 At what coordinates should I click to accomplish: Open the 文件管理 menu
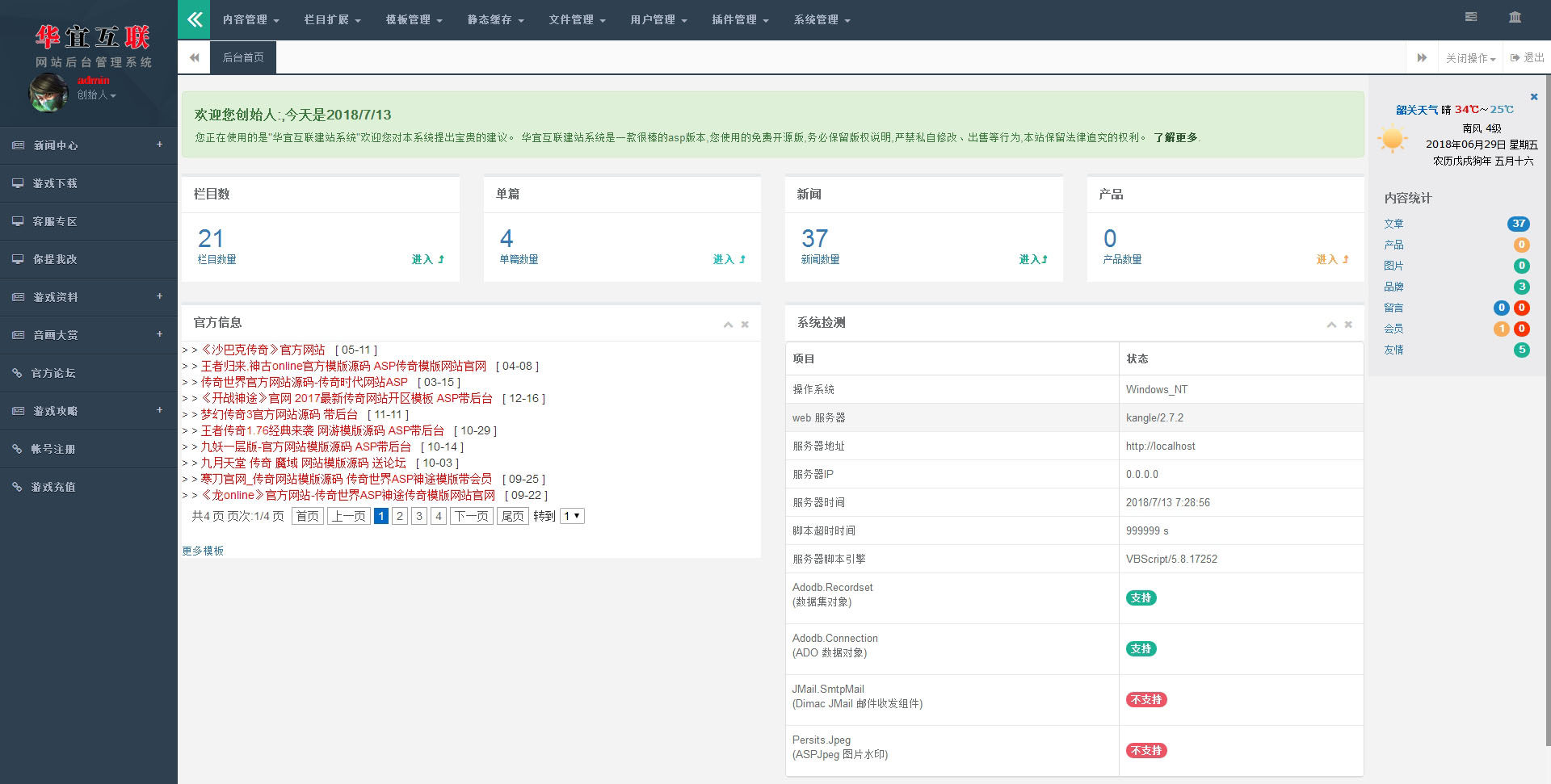tap(578, 20)
